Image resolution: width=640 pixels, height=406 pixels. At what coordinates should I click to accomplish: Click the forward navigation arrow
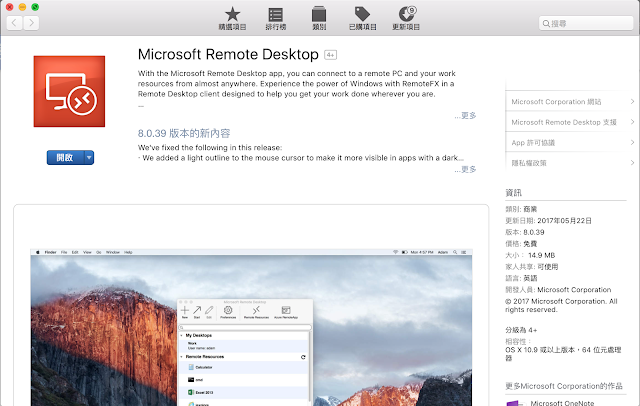pyautogui.click(x=31, y=22)
